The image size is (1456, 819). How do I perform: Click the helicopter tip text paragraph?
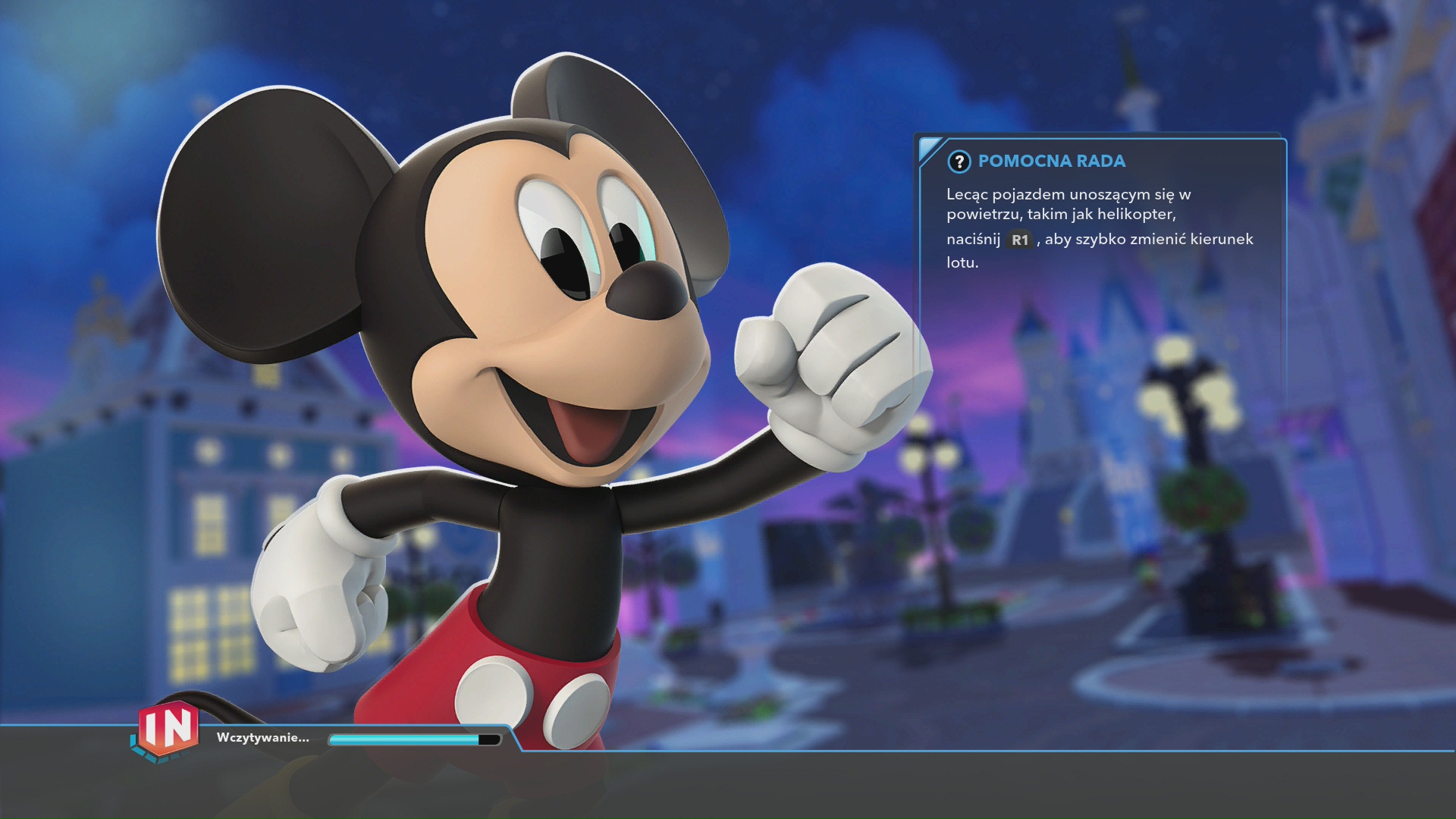pos(1098,227)
